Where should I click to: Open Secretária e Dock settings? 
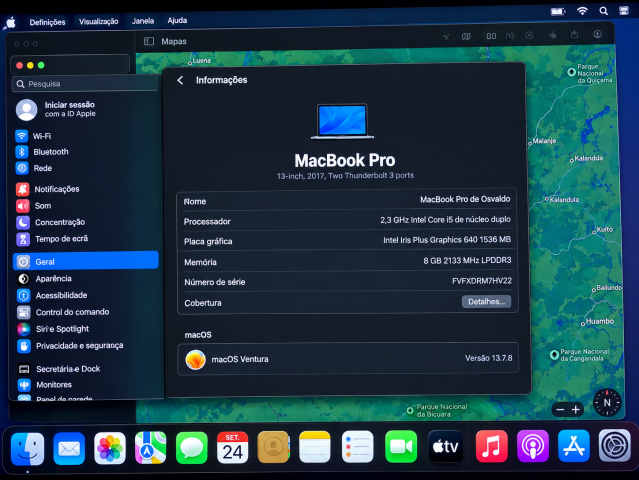(59, 369)
